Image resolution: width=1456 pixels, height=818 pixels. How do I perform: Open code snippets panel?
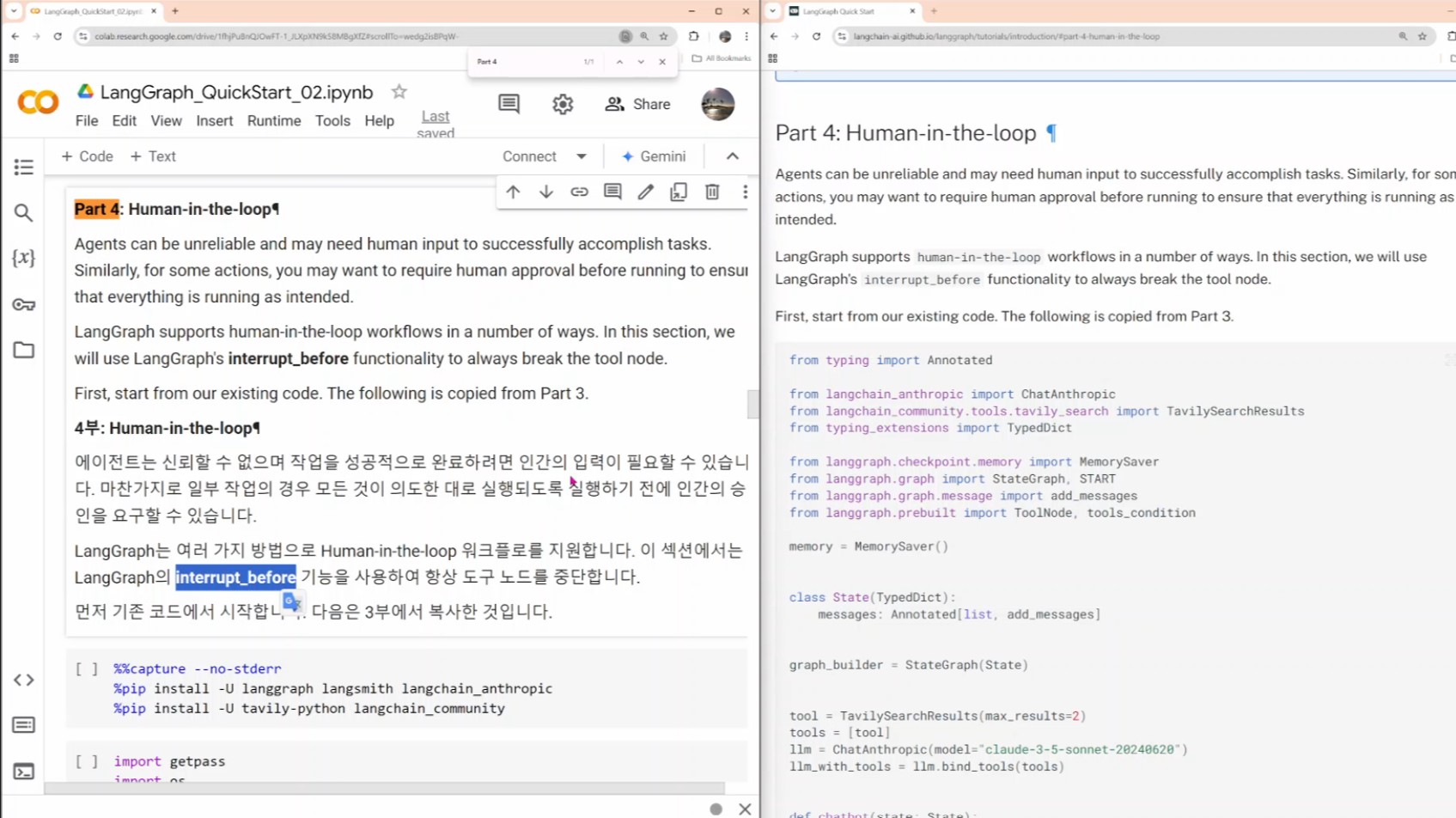tap(23, 680)
